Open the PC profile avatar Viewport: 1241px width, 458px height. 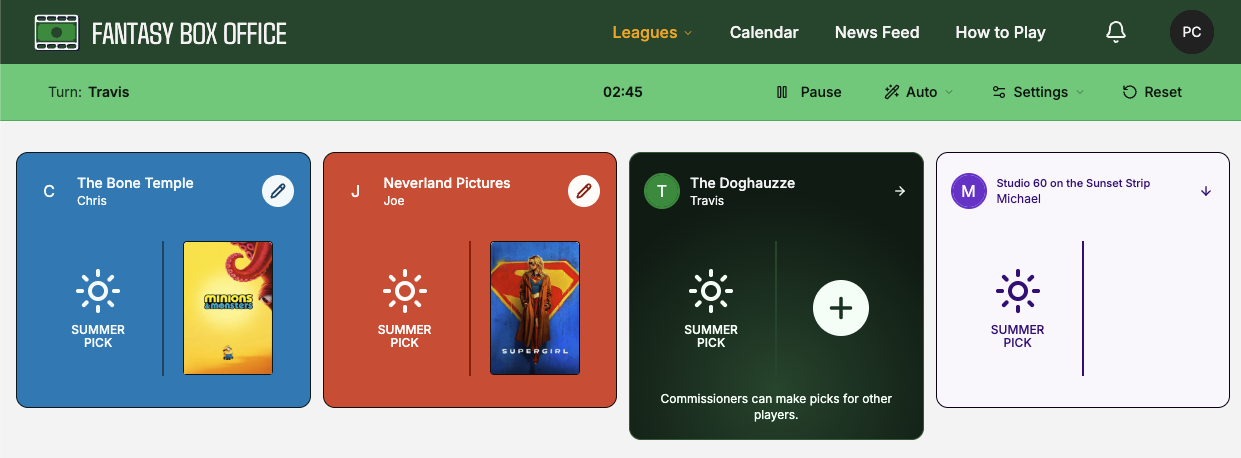point(1192,32)
